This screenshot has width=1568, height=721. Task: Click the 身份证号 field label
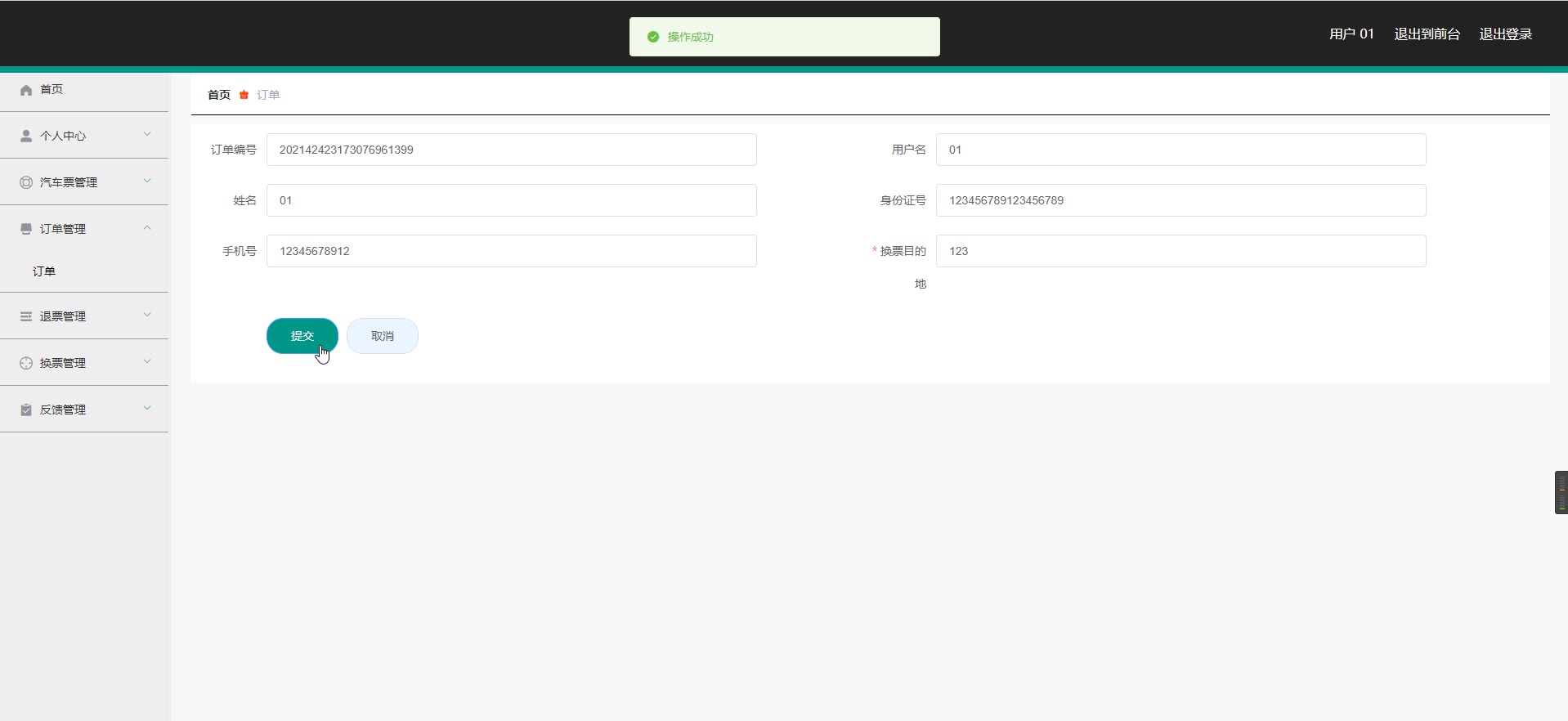pyautogui.click(x=903, y=200)
